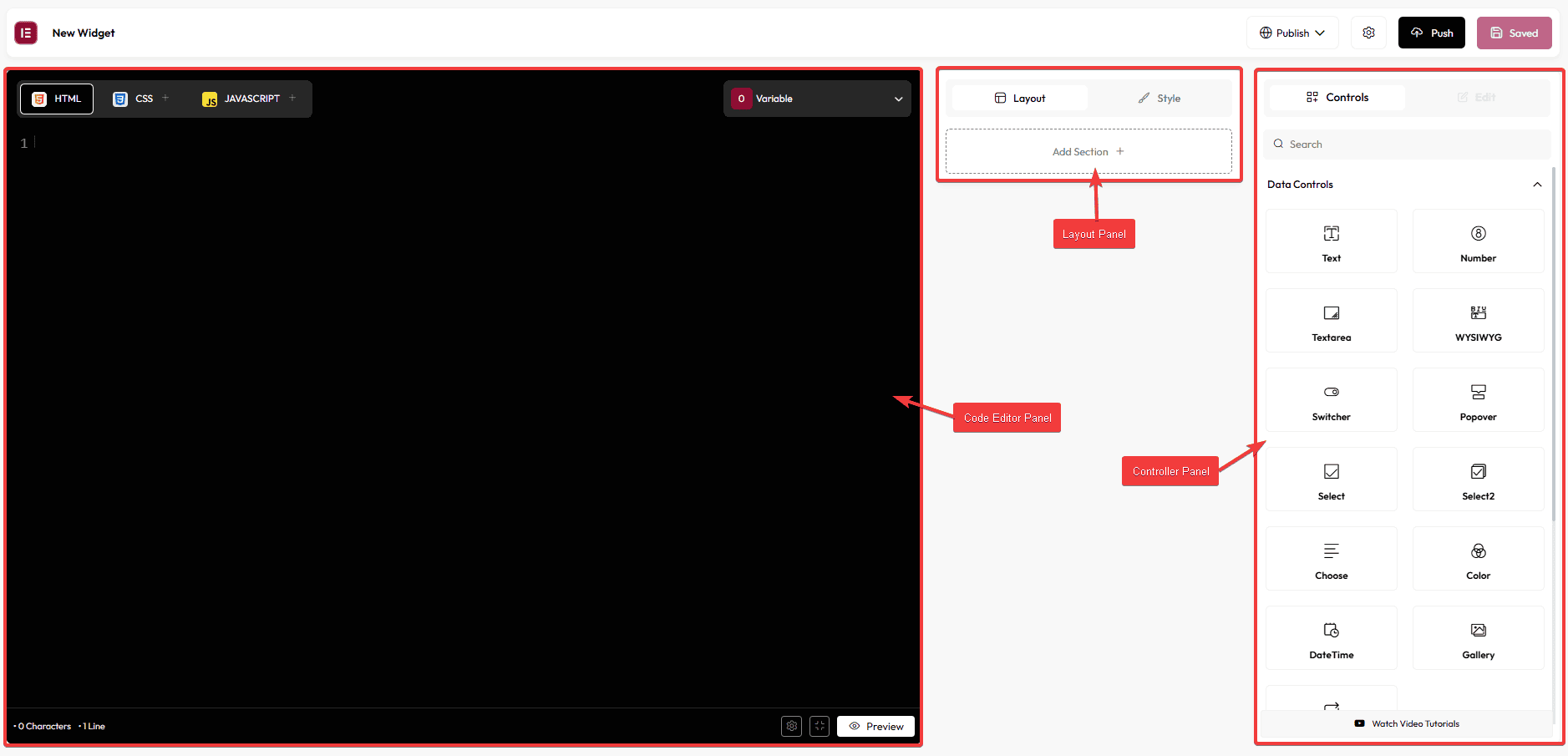Collapse the Data Controls section
Screen dimensions: 1568x756
point(1536,185)
